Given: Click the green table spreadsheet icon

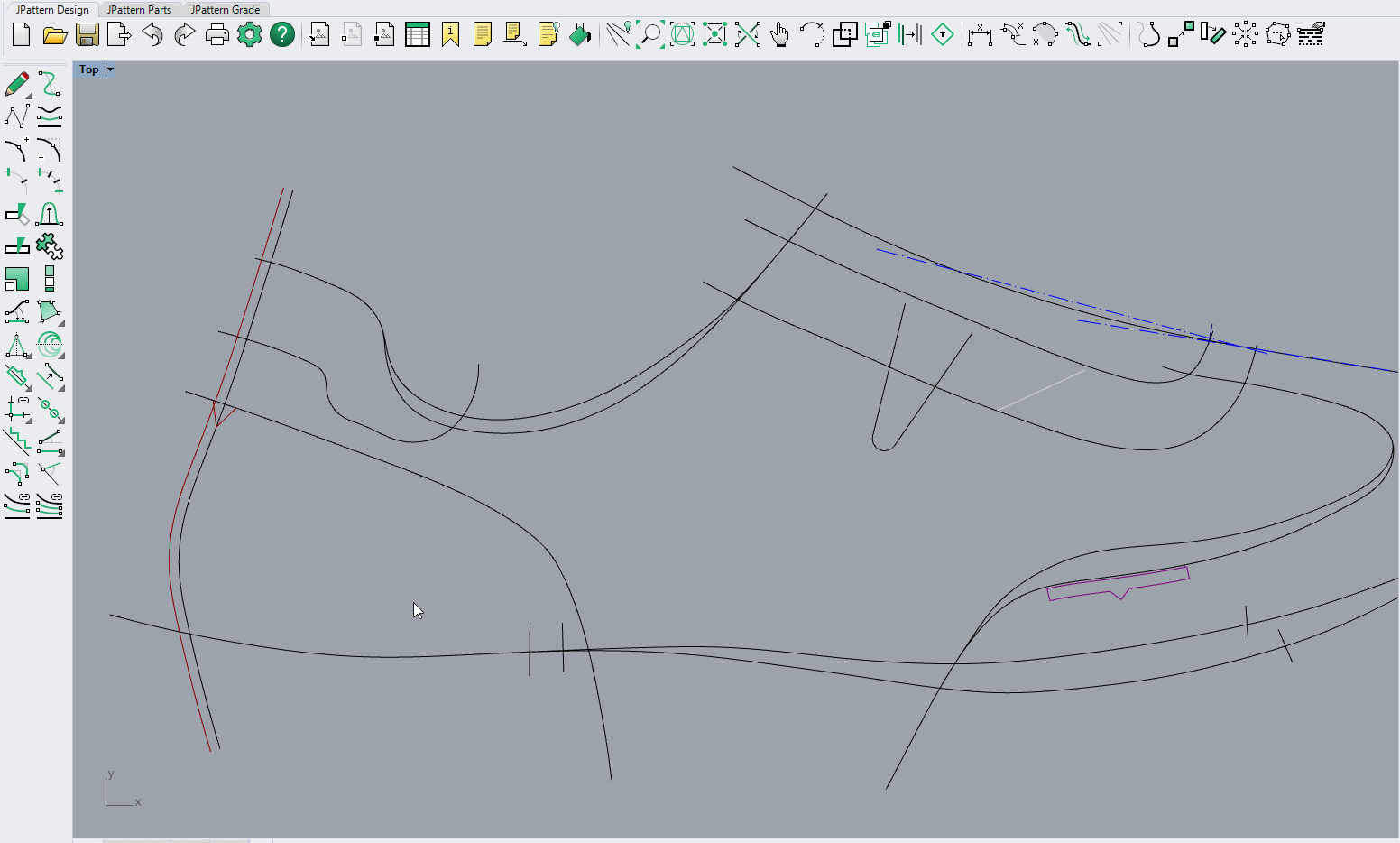Looking at the screenshot, I should tap(418, 35).
